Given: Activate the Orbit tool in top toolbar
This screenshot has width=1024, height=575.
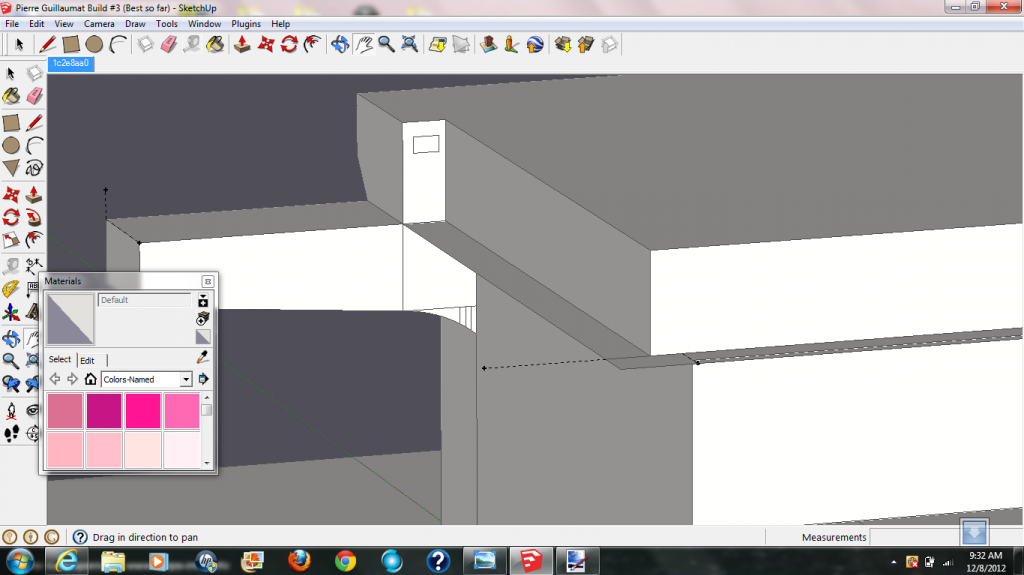Looking at the screenshot, I should click(x=340, y=44).
